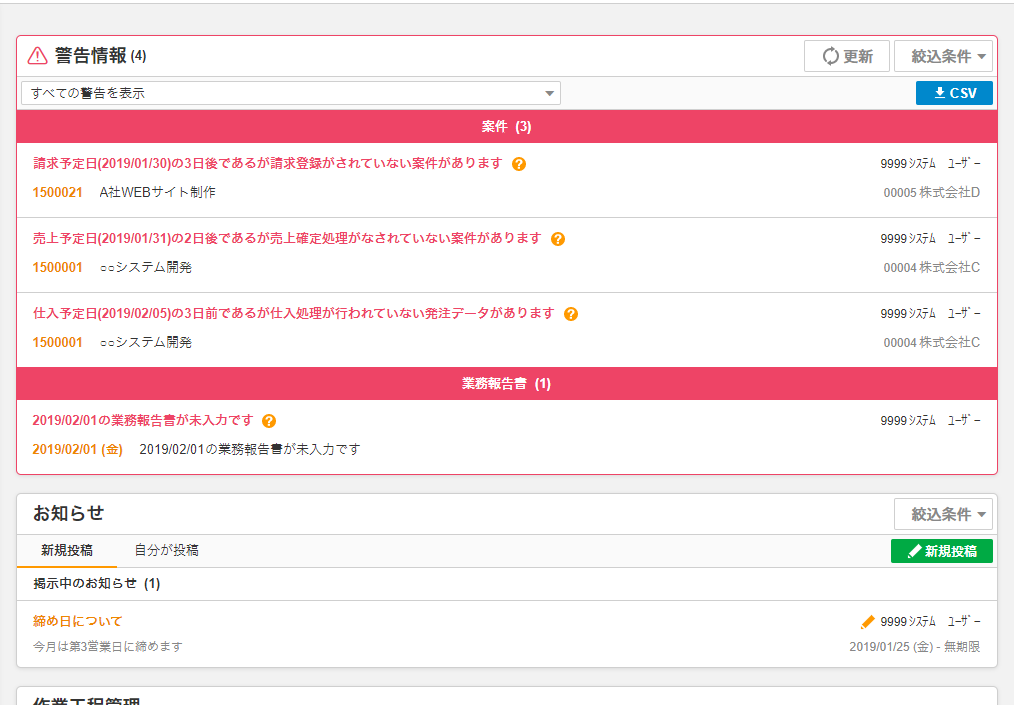The width and height of the screenshot is (1014, 705).
Task: Open 1500001 link under 仕入予定日 warning
Action: coord(58,342)
